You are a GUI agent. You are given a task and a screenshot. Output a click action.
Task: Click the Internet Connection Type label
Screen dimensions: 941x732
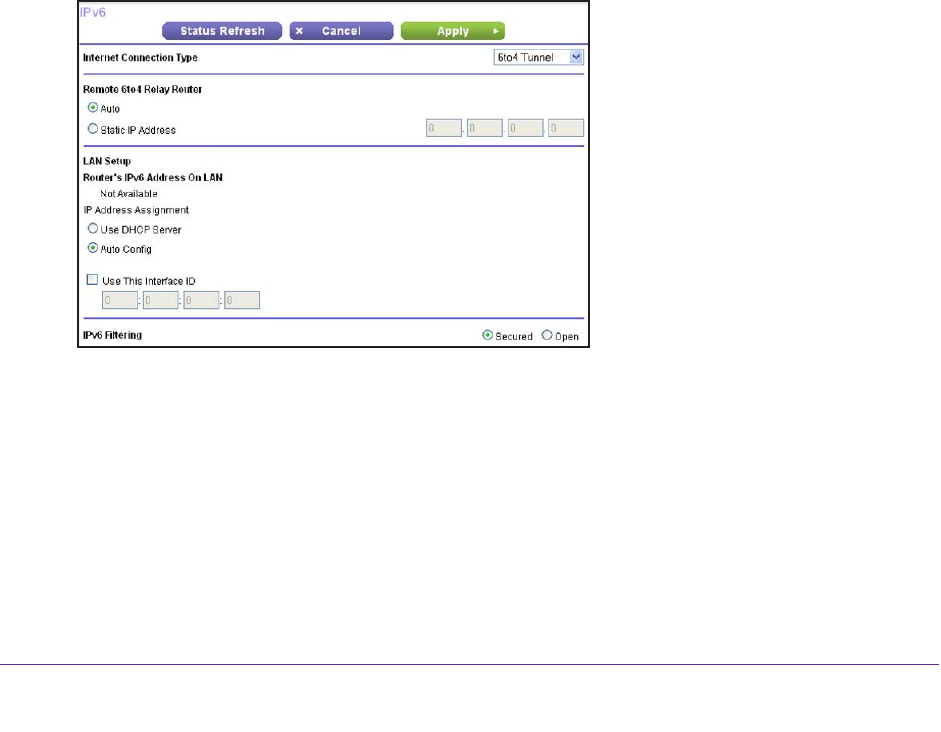(x=140, y=58)
